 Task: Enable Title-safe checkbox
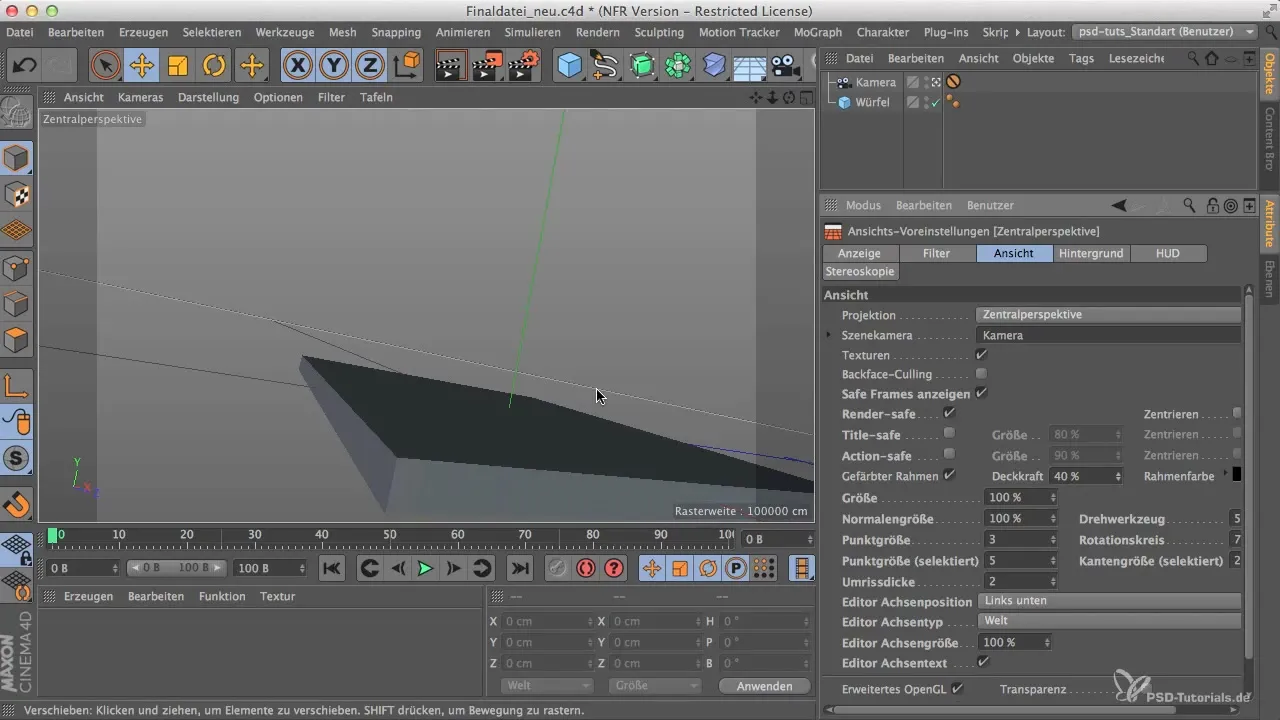[949, 433]
